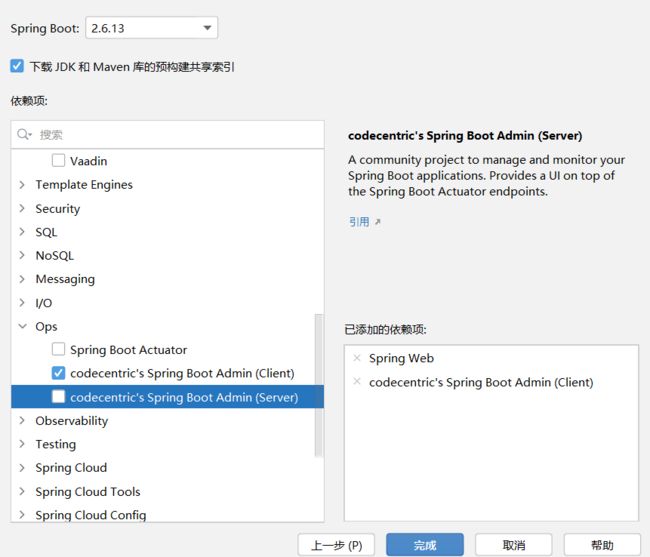This screenshot has height=557, width=650.
Task: Click the 完成 finish button
Action: click(x=425, y=545)
